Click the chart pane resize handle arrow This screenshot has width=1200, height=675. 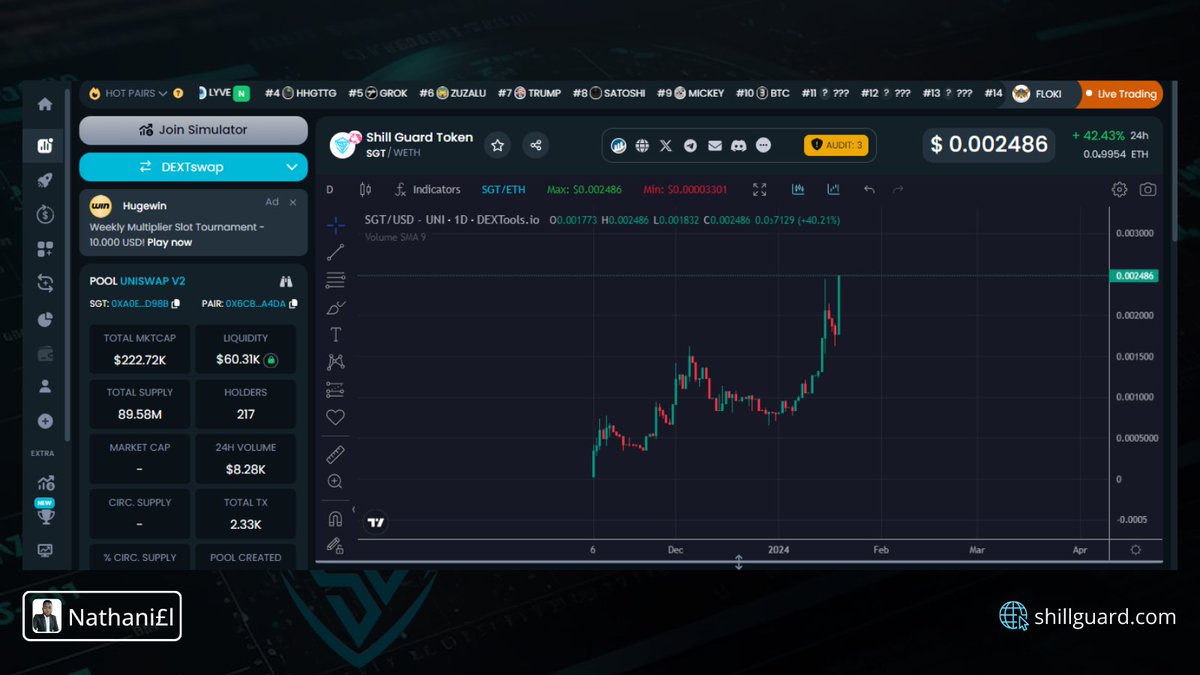point(739,562)
